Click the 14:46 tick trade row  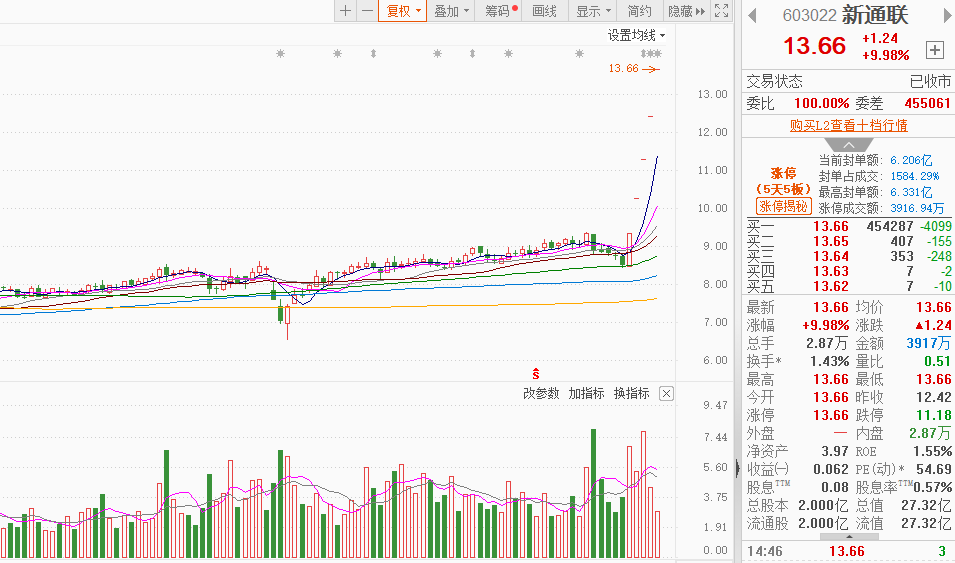pos(848,551)
